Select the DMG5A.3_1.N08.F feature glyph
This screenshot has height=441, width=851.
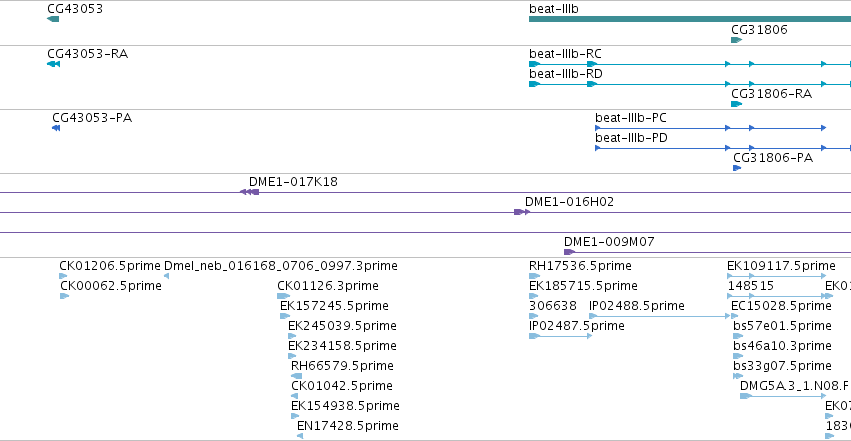coord(783,396)
